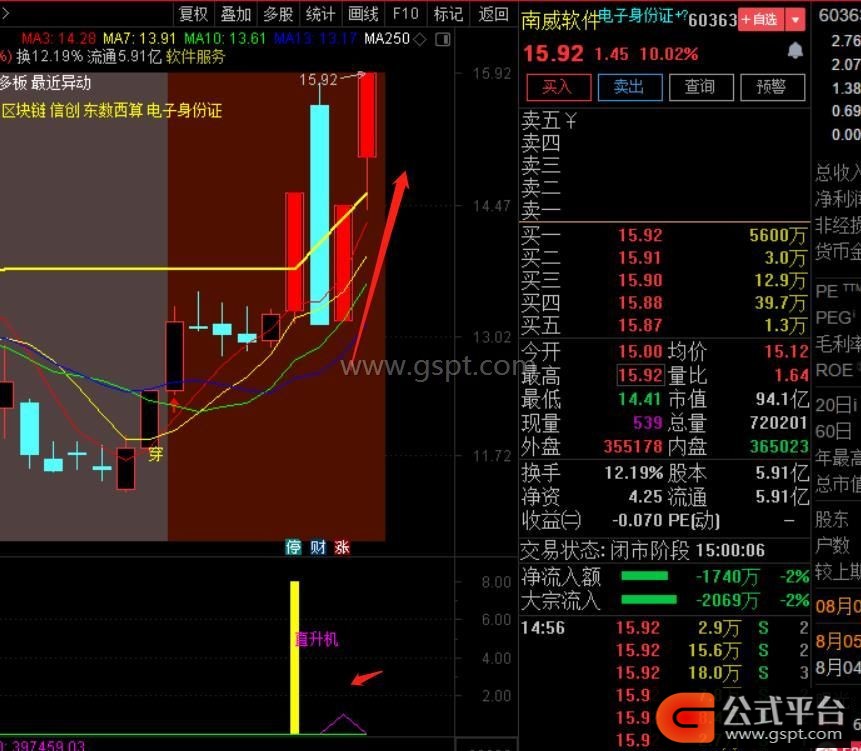Click the 均价 value 15.12

[x=786, y=351]
